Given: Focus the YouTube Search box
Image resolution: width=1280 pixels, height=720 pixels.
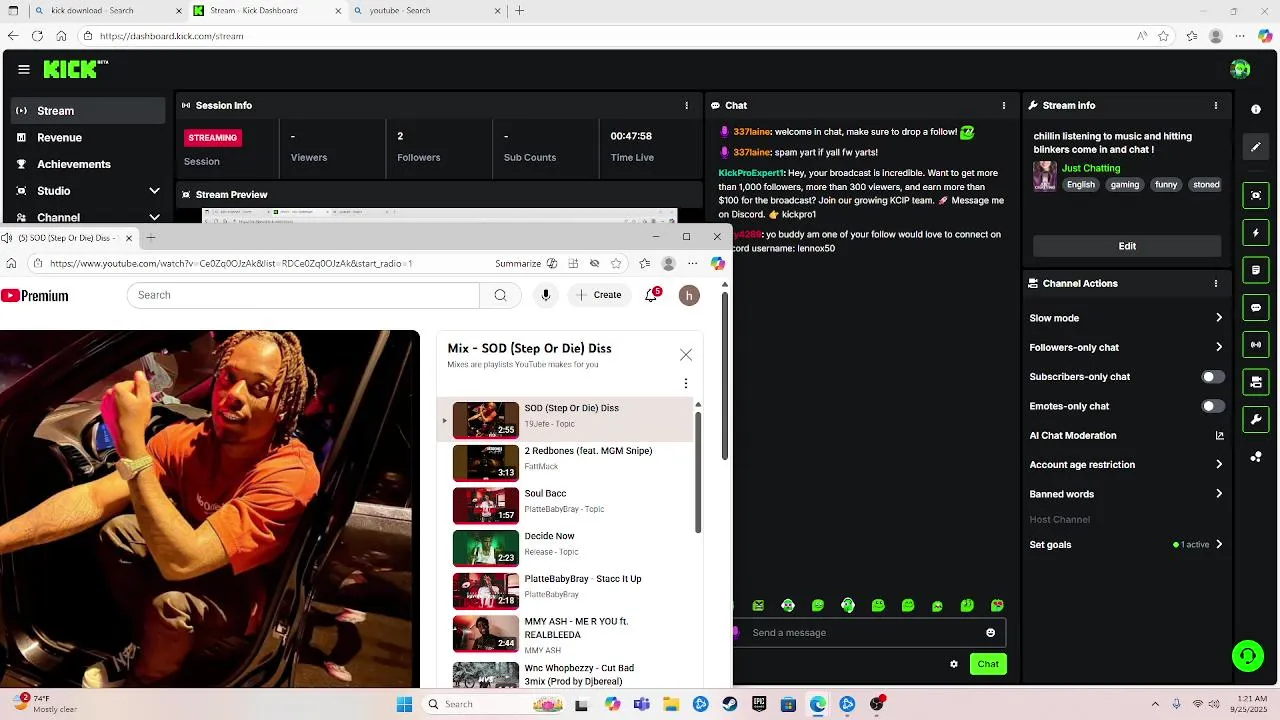Looking at the screenshot, I should point(303,295).
